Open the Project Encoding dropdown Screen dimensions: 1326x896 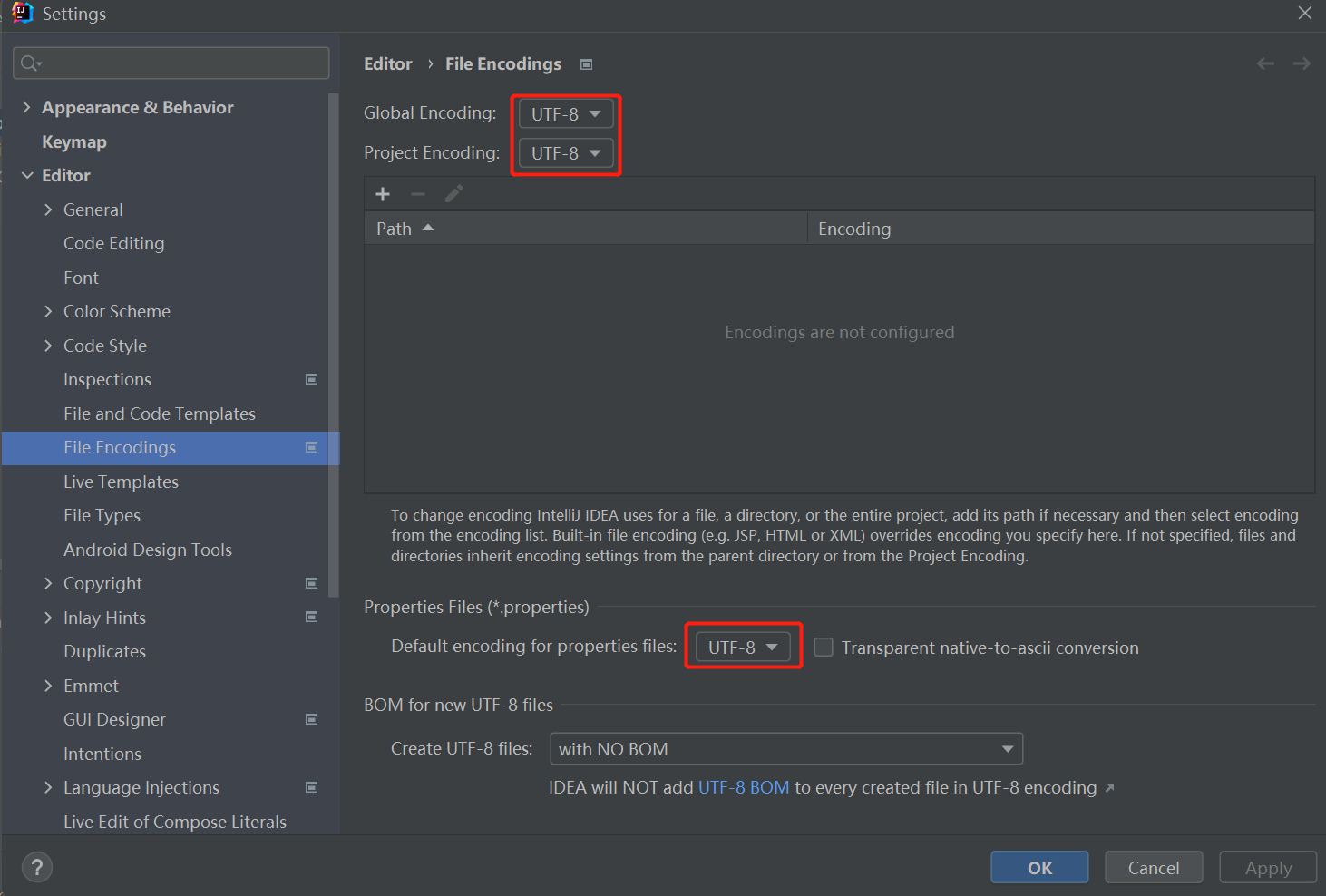[x=566, y=153]
